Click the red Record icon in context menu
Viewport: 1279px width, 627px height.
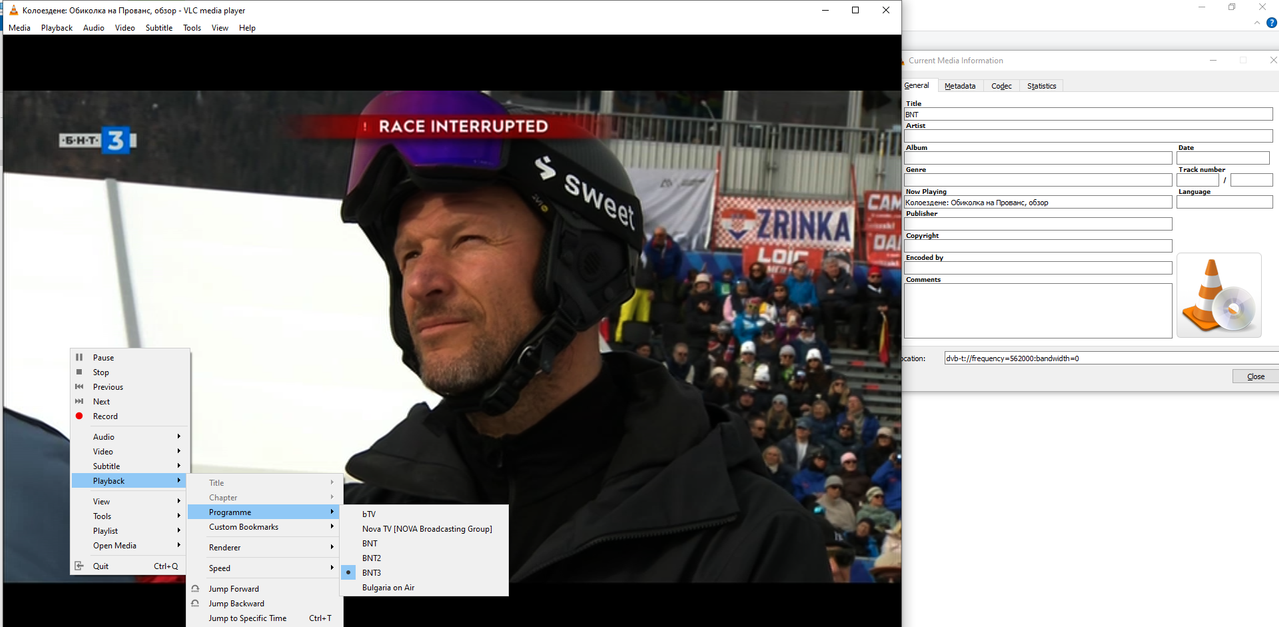click(79, 416)
